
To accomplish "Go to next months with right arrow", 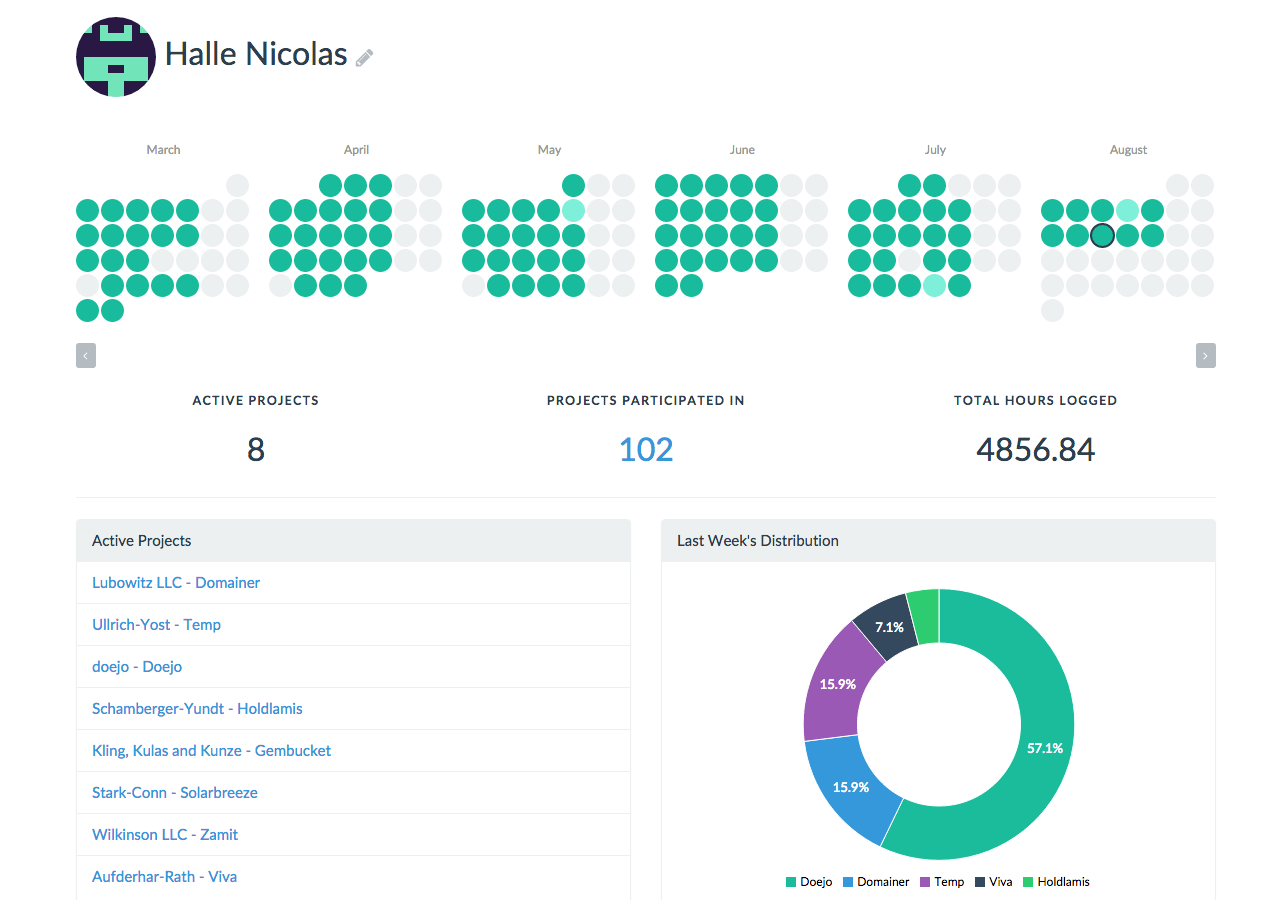I will coord(1206,356).
